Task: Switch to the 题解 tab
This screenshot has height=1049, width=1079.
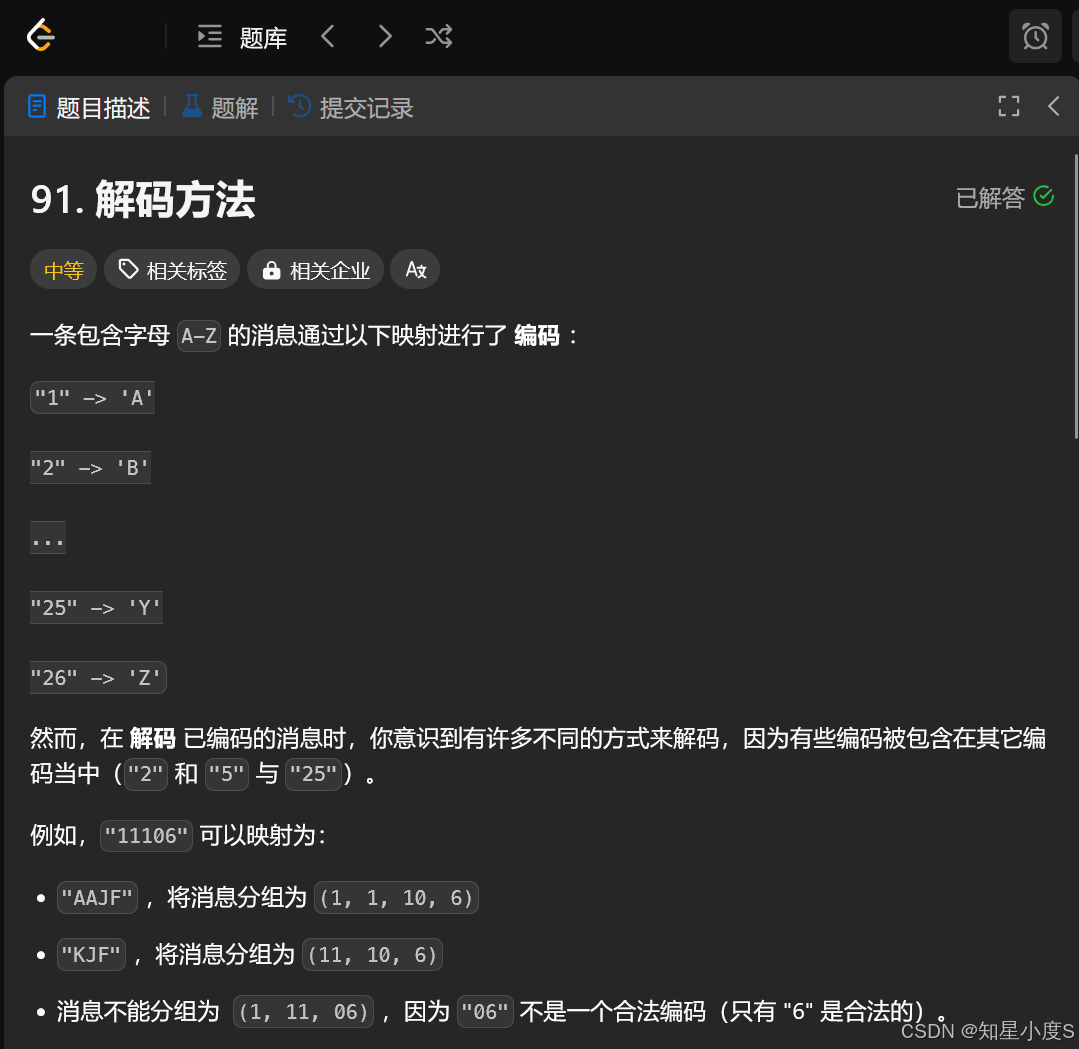Action: 220,107
